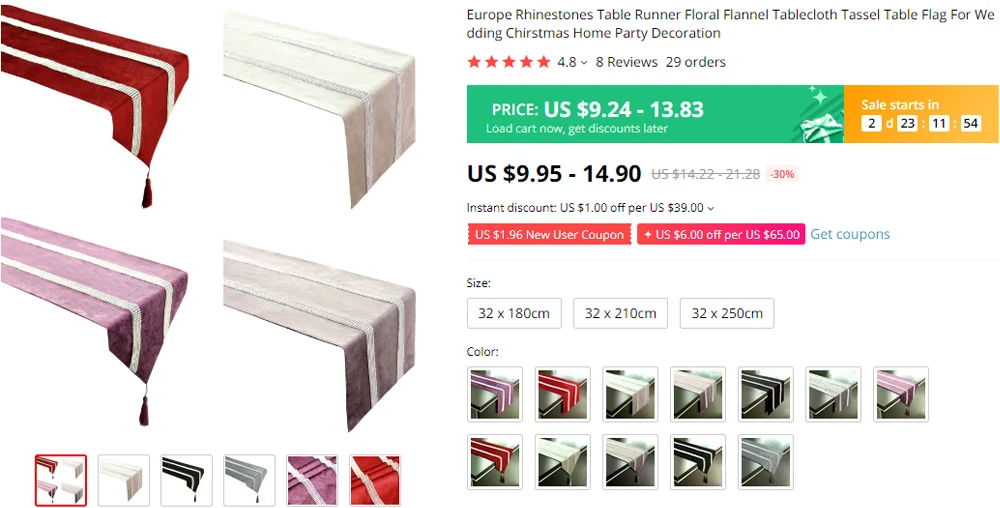Image resolution: width=1000 pixels, height=508 pixels.
Task: Select the black swatch in the second color row
Action: [x=698, y=461]
